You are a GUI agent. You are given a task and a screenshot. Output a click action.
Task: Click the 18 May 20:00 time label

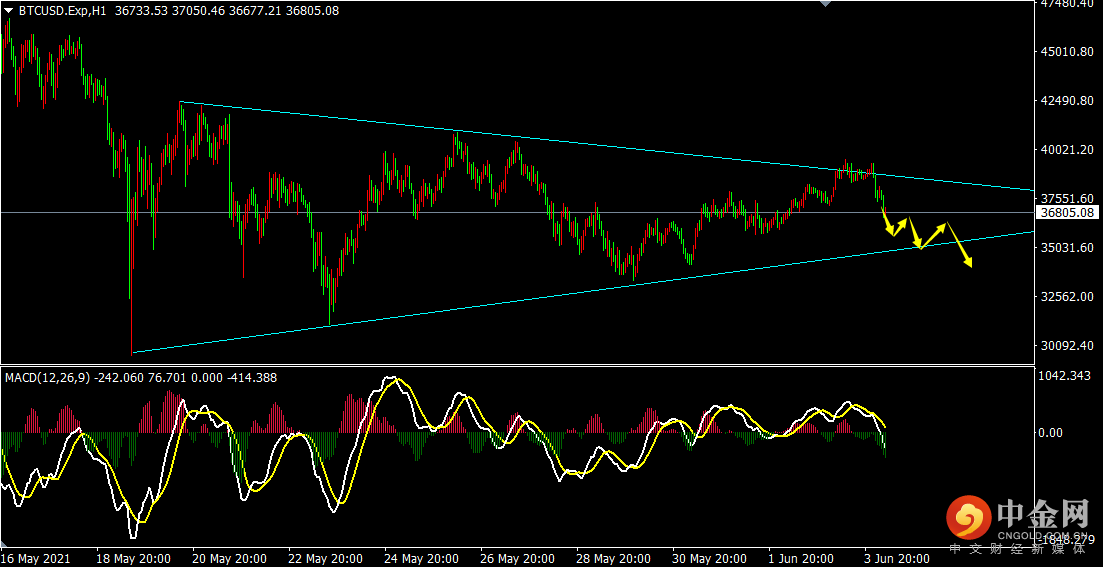pyautogui.click(x=133, y=558)
